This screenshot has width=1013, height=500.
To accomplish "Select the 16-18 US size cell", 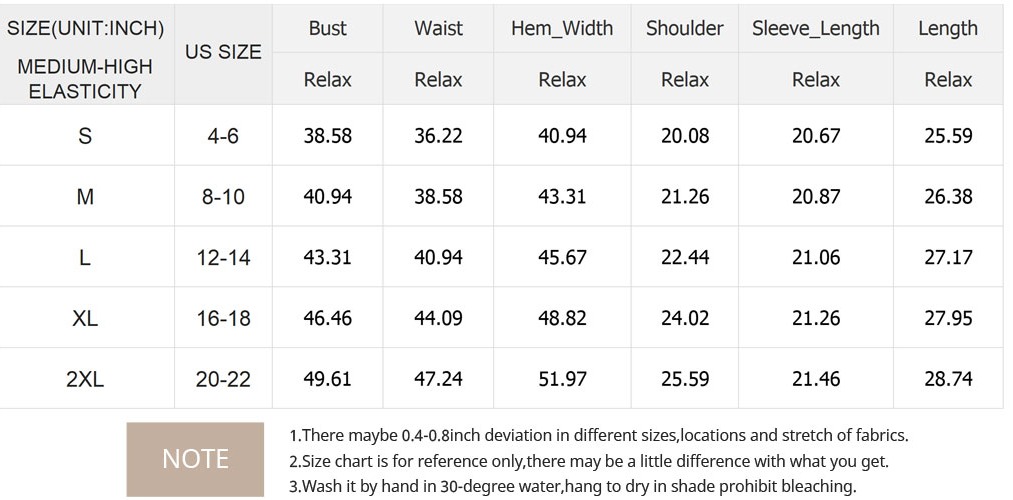I will coord(223,318).
